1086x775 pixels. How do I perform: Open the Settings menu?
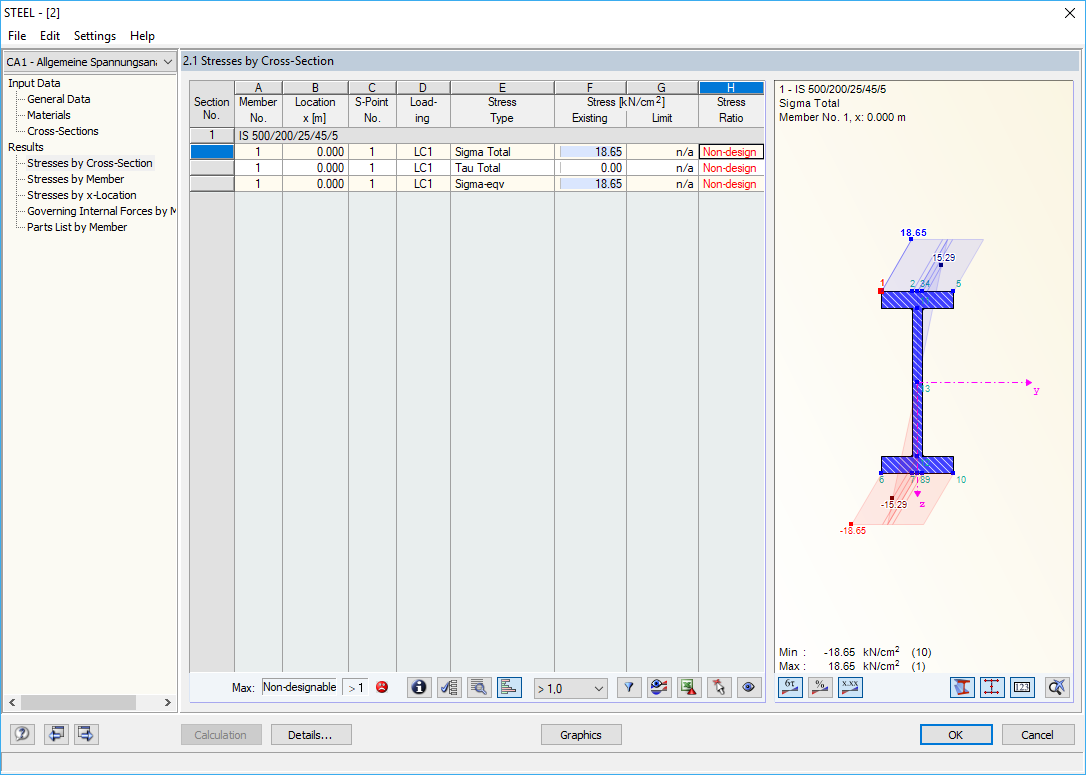[x=94, y=35]
